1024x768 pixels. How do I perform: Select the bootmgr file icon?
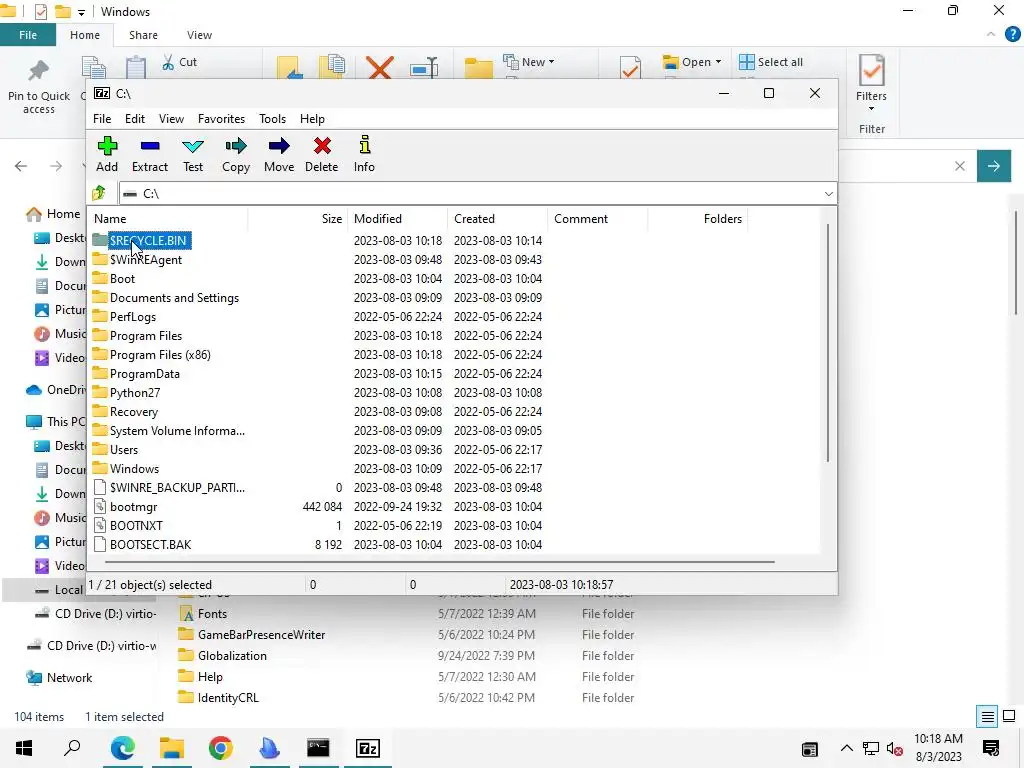click(x=99, y=506)
